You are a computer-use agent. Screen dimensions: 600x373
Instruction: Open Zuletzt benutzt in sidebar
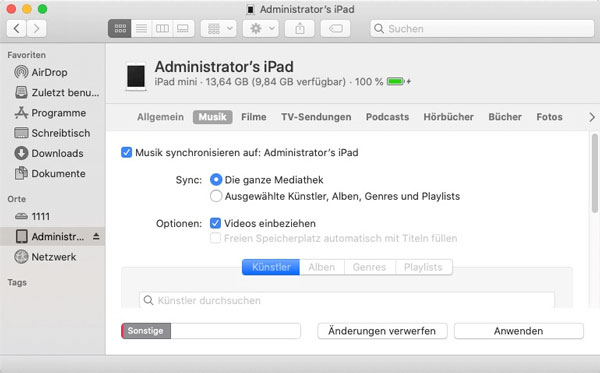pyautogui.click(x=57, y=93)
